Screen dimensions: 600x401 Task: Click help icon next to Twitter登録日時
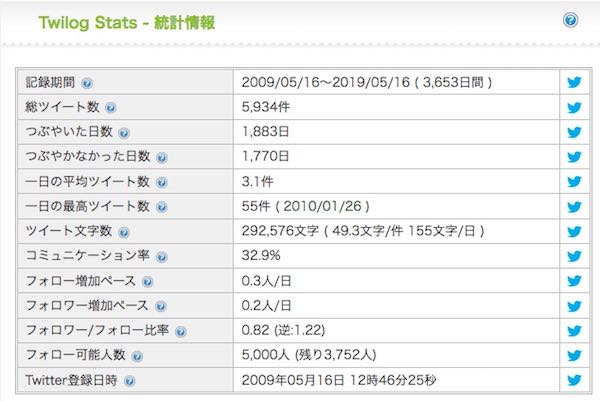click(130, 381)
